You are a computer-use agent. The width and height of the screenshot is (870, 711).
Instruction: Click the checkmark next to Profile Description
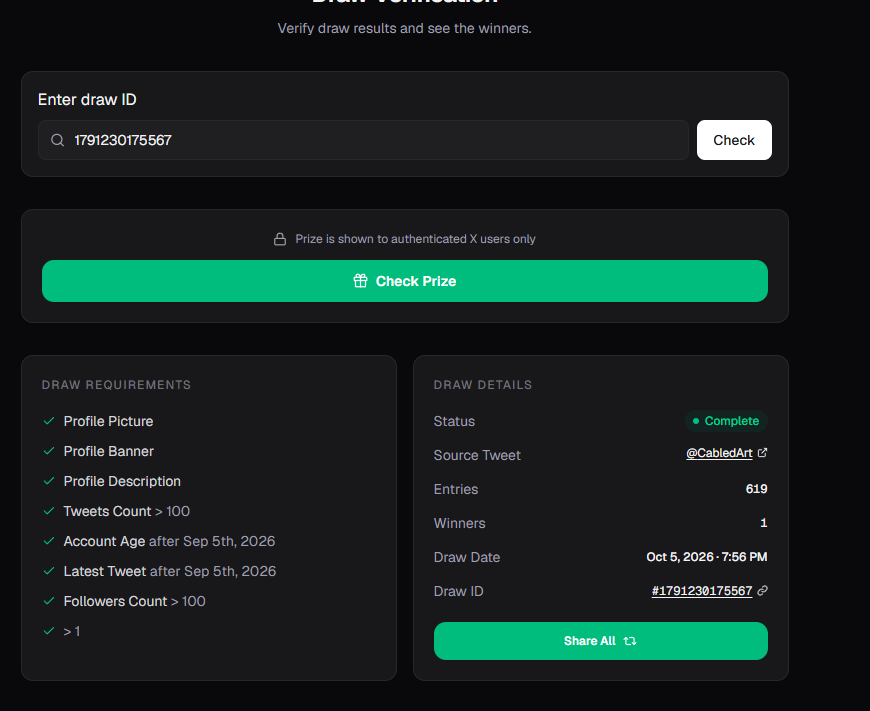(49, 481)
